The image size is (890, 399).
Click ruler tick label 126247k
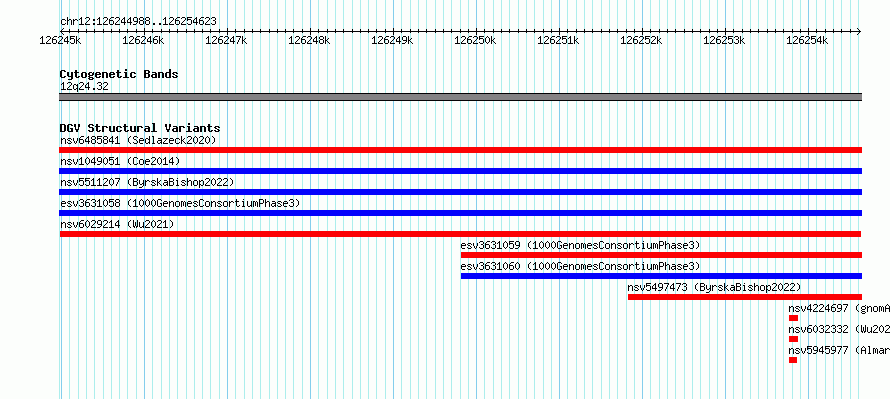[226, 40]
